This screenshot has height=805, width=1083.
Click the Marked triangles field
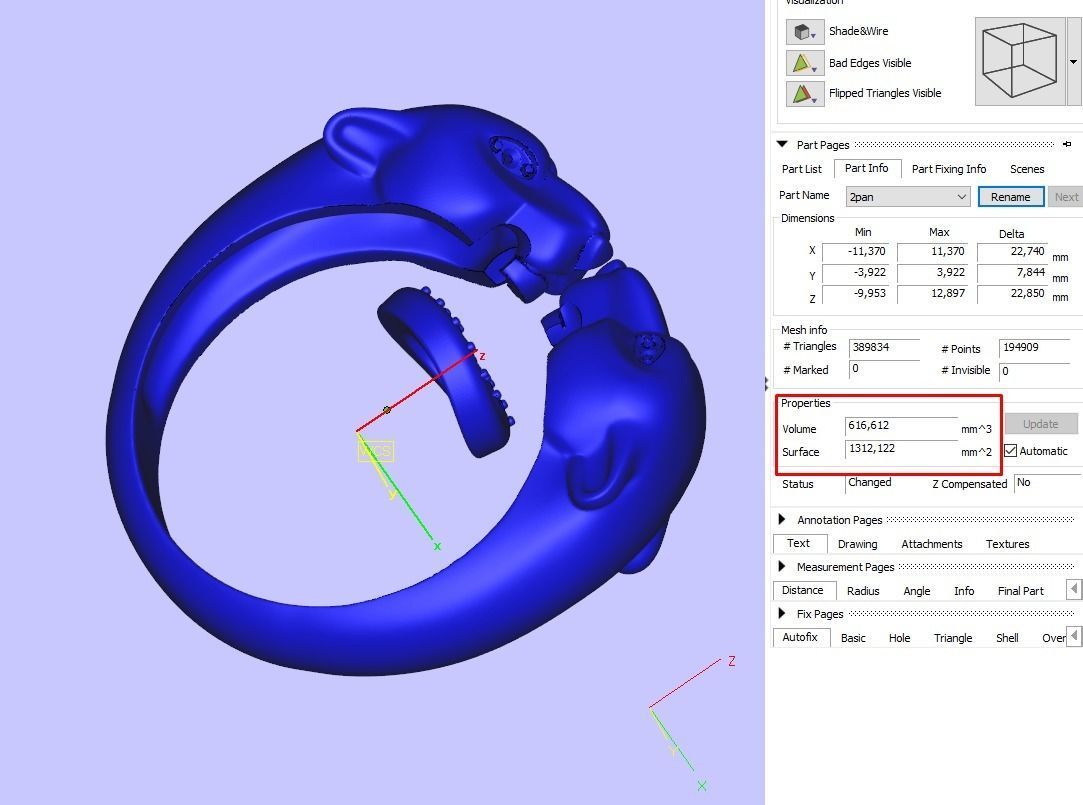884,369
